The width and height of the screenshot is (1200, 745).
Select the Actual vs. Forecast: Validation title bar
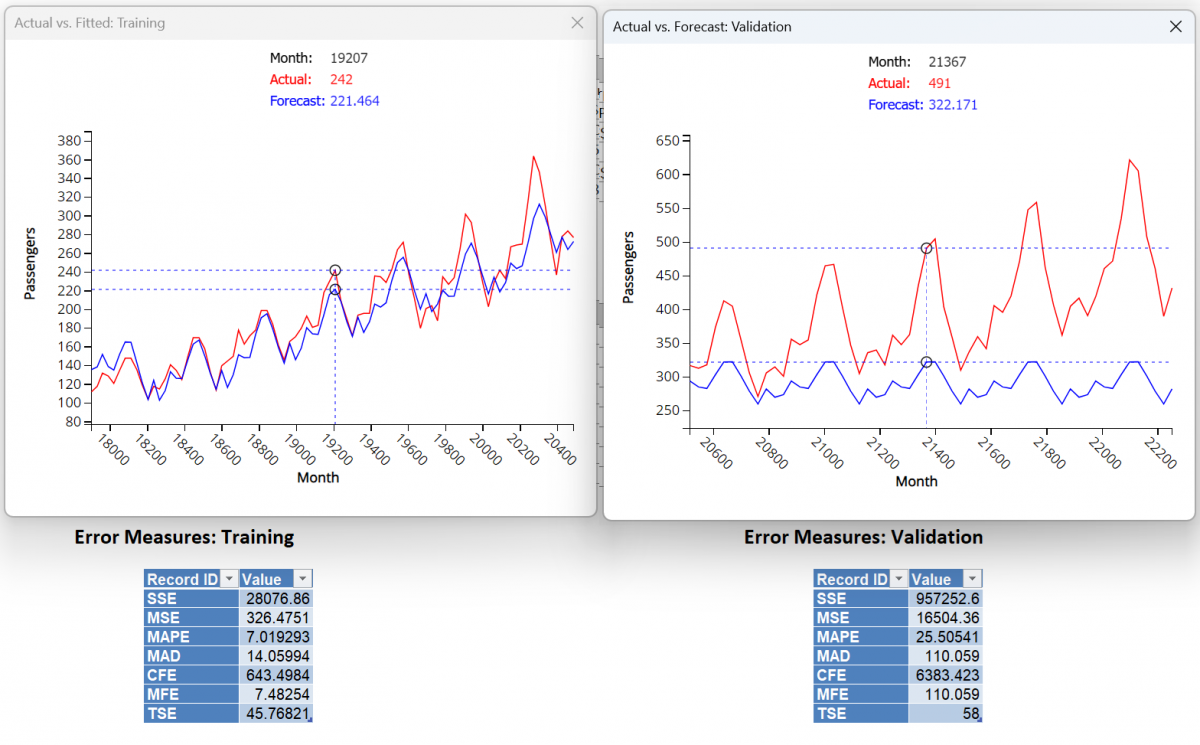pos(700,27)
